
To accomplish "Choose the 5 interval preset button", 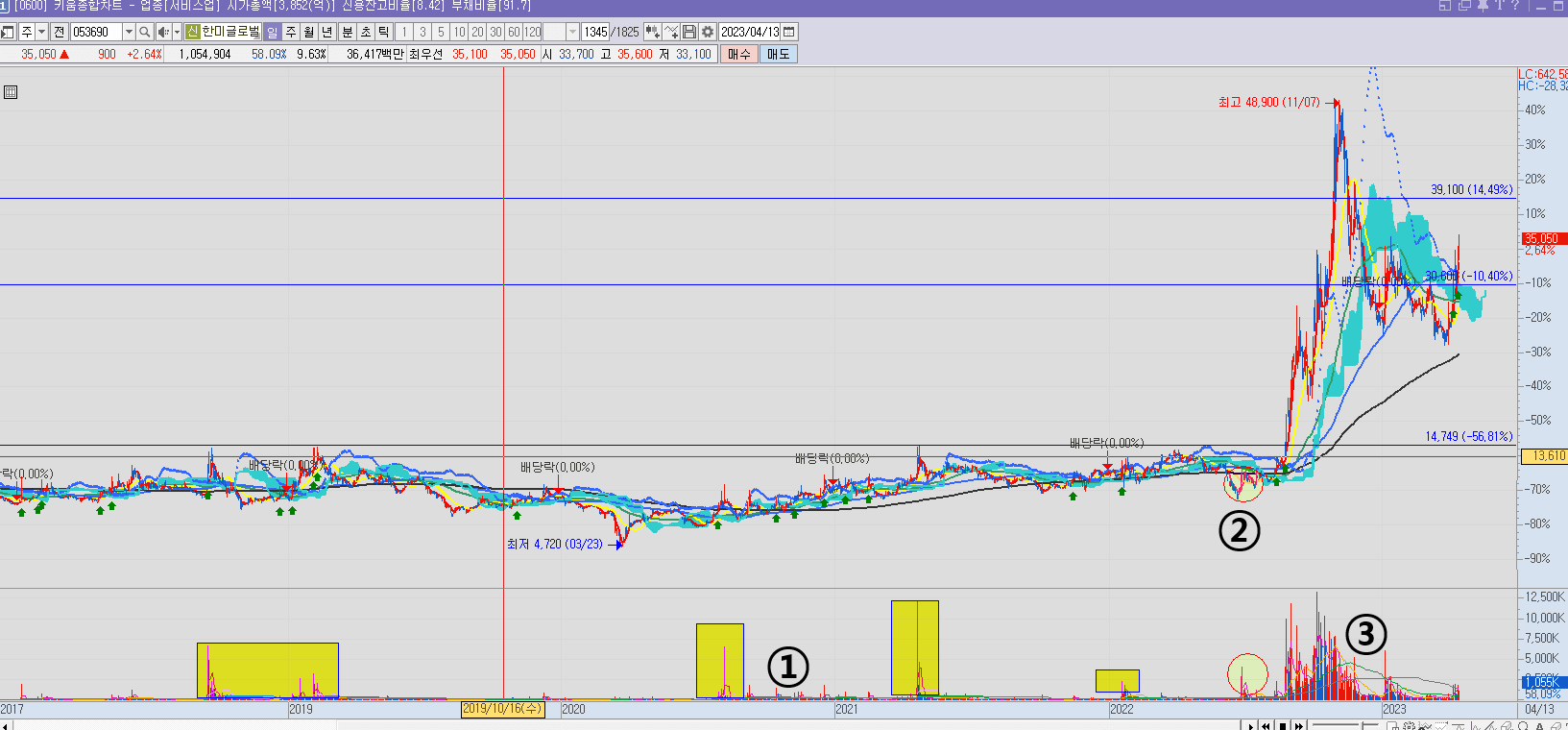I will pos(441,32).
